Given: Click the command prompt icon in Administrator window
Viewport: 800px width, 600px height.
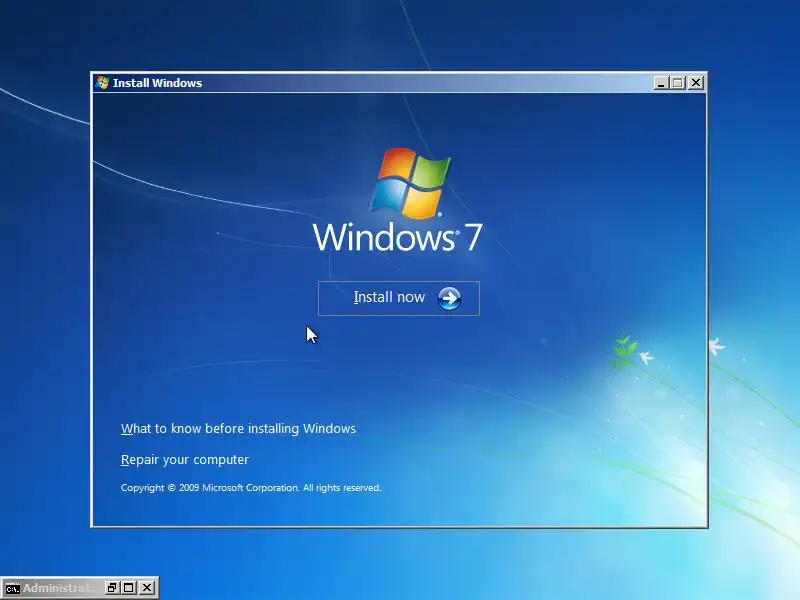Looking at the screenshot, I should (x=13, y=588).
